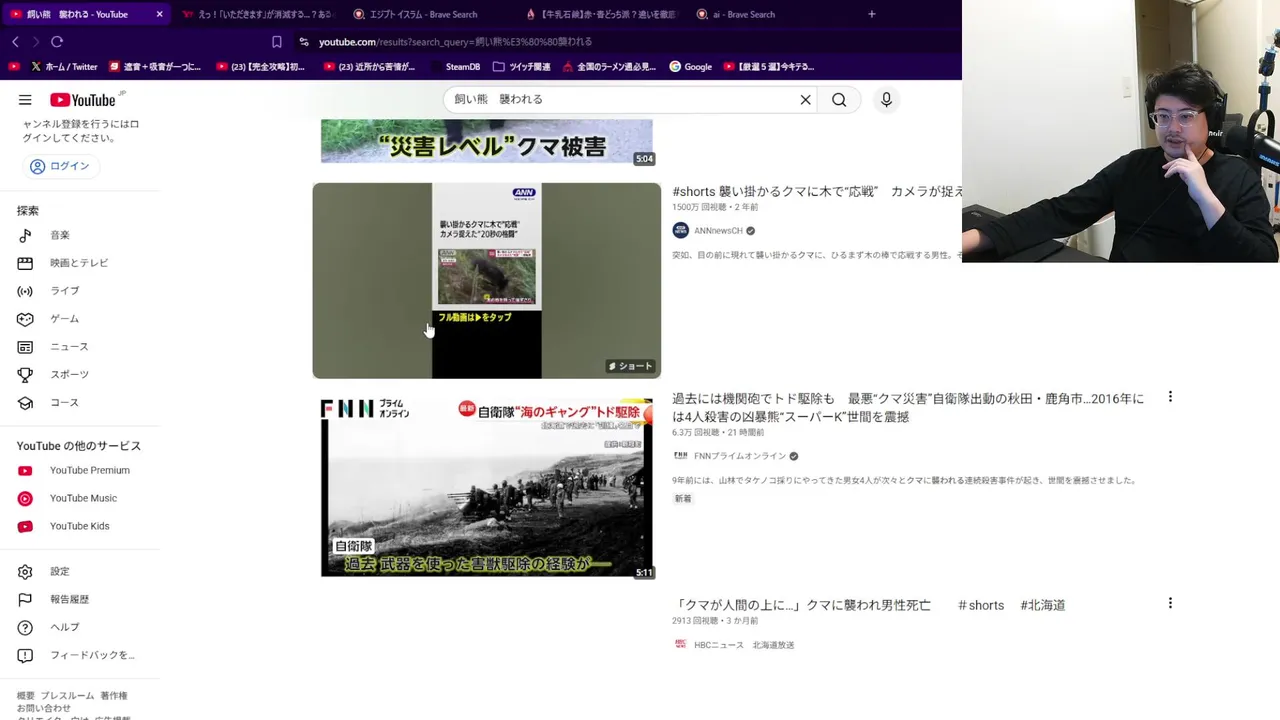The width and height of the screenshot is (1280, 720).
Task: Click the browser address bar URL
Action: tap(455, 42)
